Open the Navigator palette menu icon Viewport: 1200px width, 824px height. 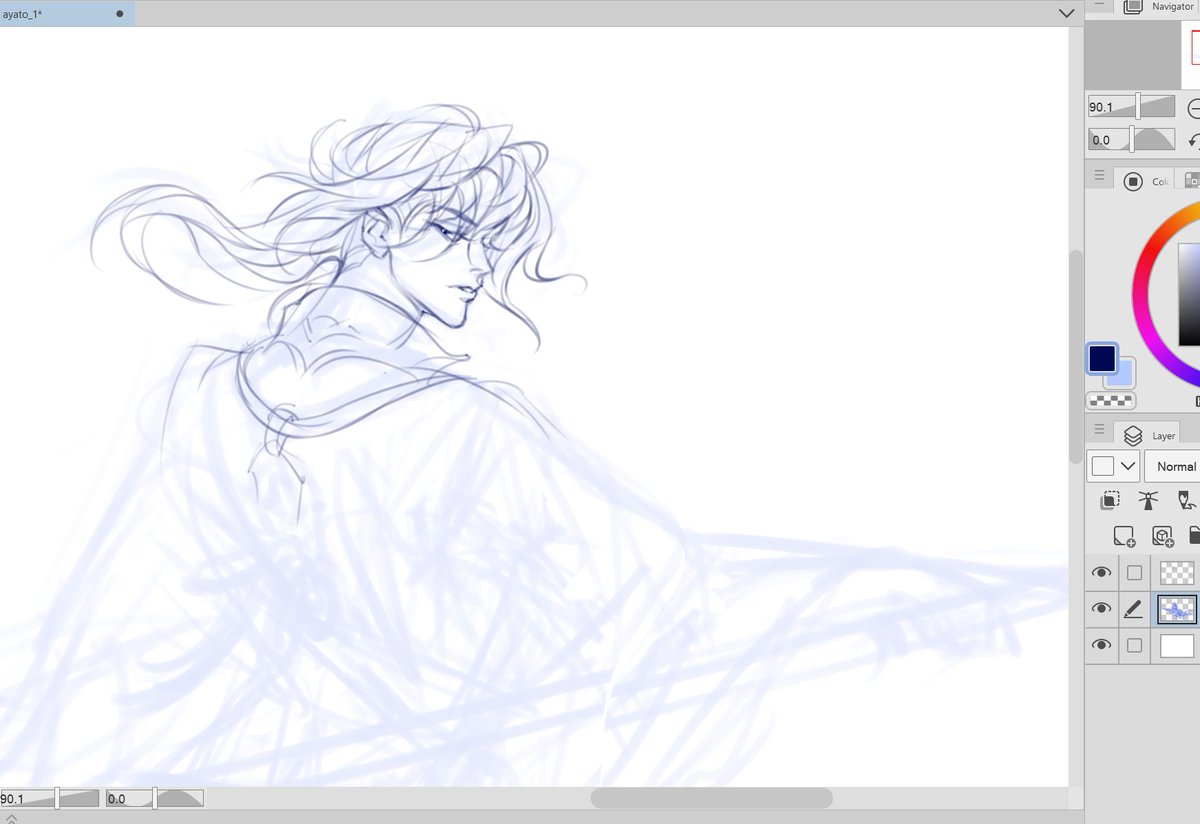1098,5
